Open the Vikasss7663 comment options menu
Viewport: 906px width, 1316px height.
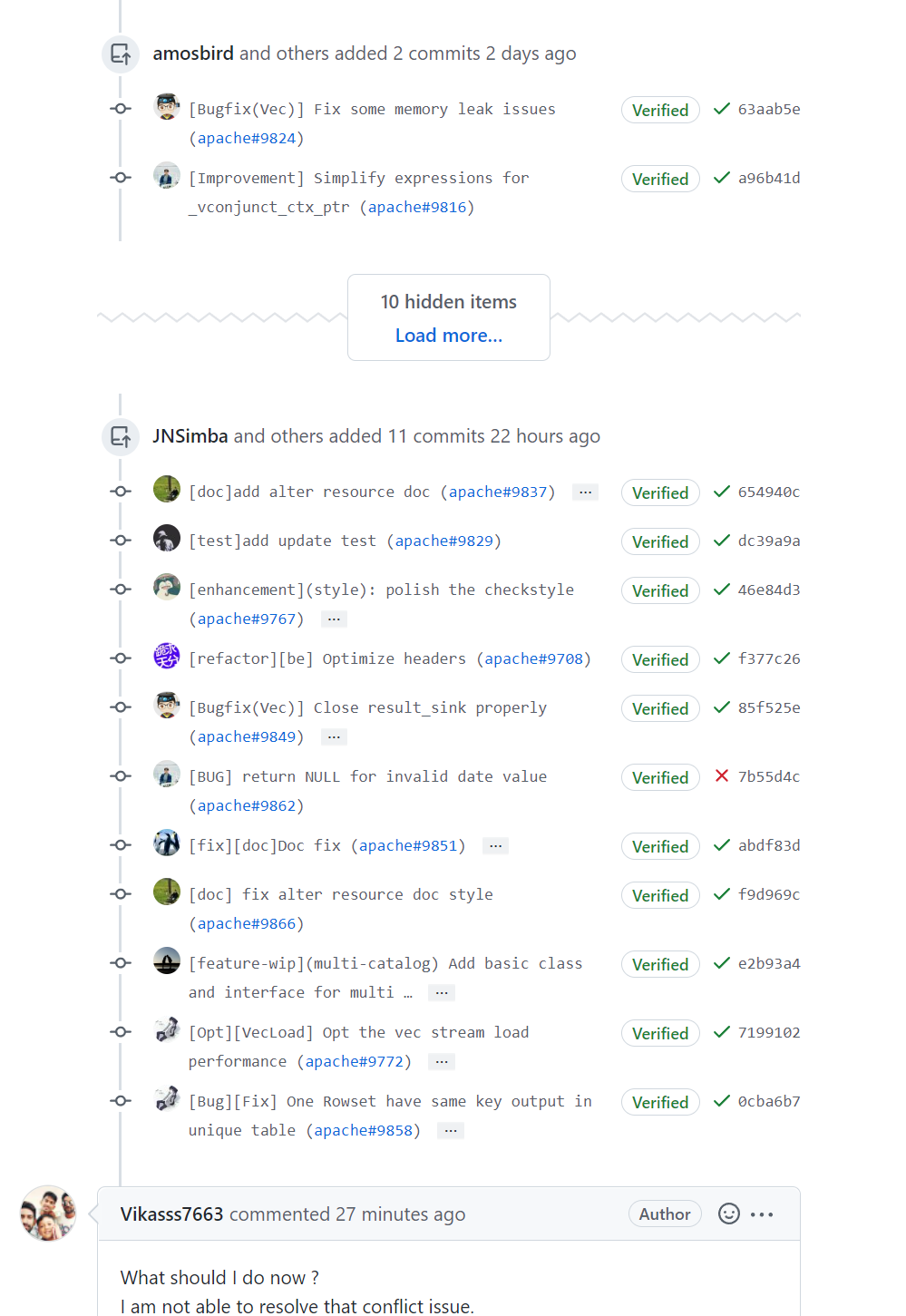762,1214
